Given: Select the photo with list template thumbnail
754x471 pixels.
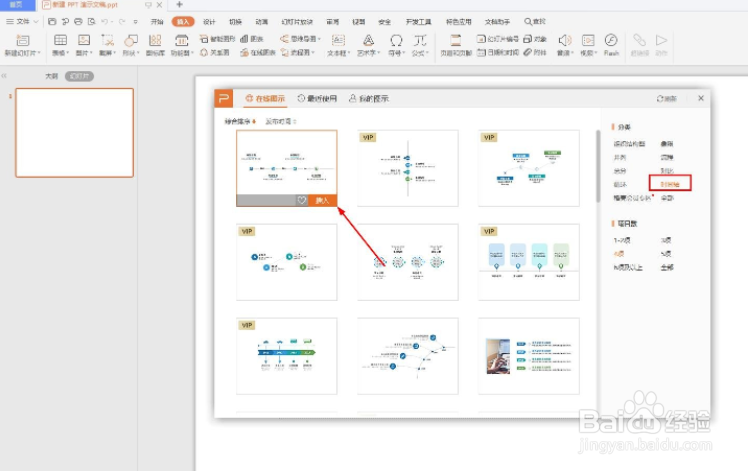Looking at the screenshot, I should tap(529, 356).
